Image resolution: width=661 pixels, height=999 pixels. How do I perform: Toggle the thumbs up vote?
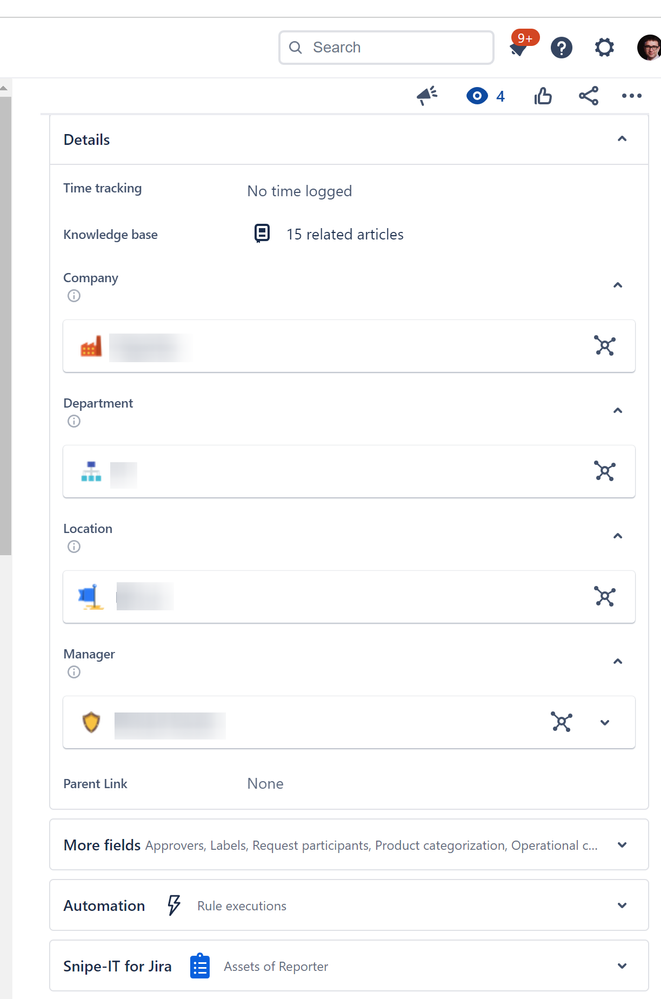543,96
